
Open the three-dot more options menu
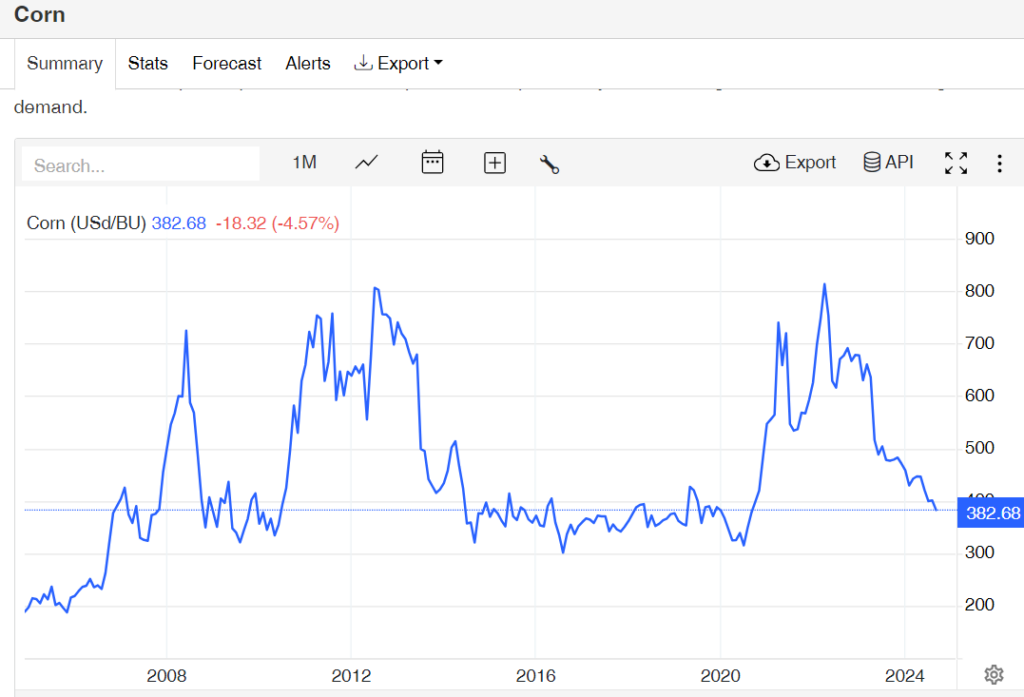tap(999, 163)
